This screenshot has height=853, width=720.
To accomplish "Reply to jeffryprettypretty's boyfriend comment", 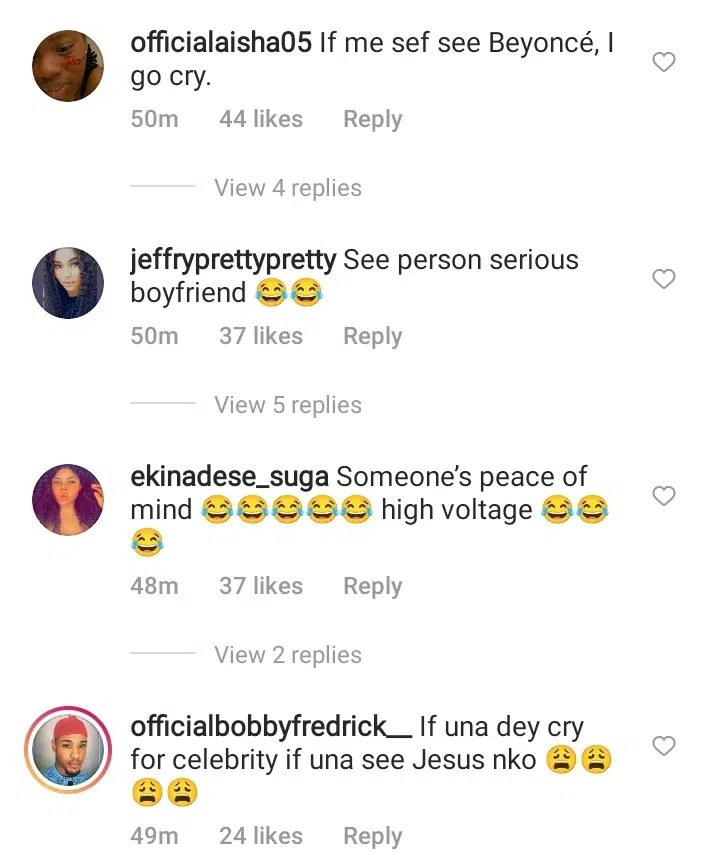I will (373, 336).
